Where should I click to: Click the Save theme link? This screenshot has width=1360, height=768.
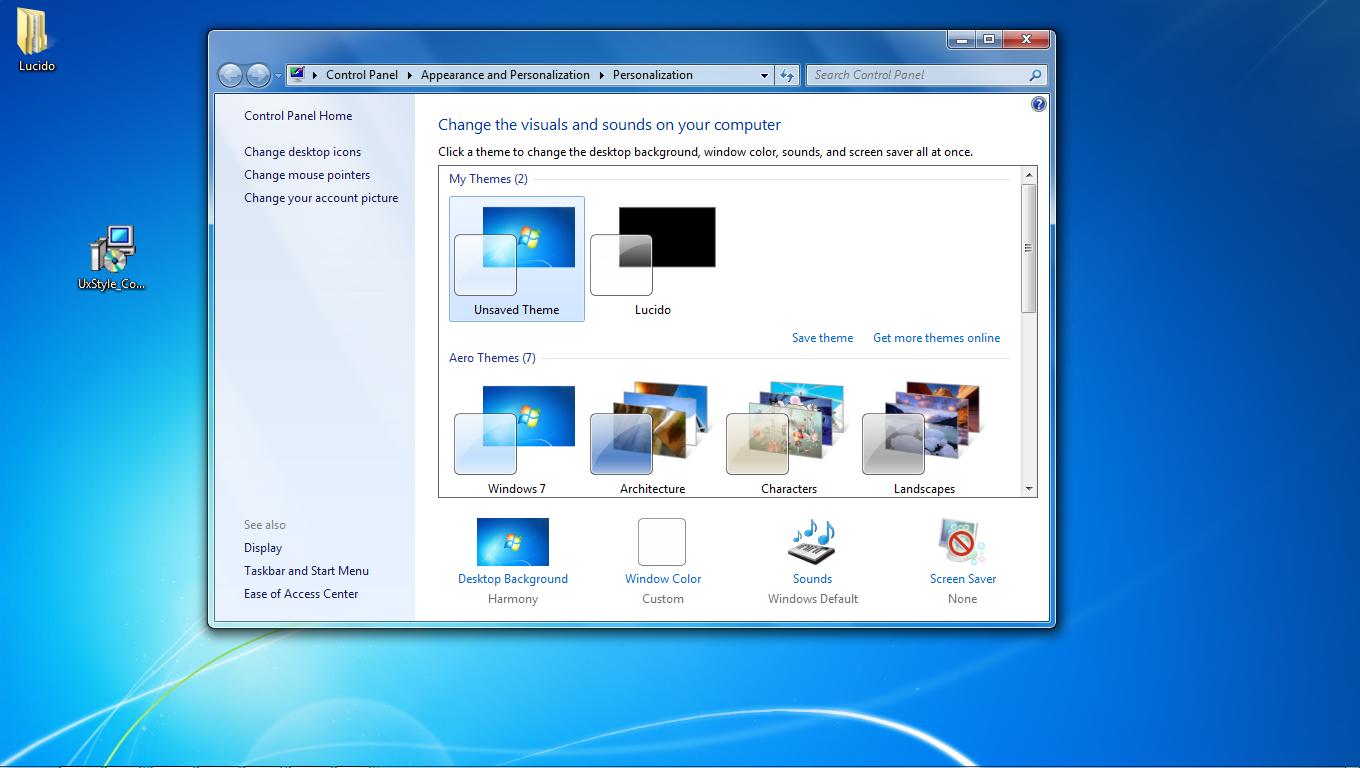822,338
